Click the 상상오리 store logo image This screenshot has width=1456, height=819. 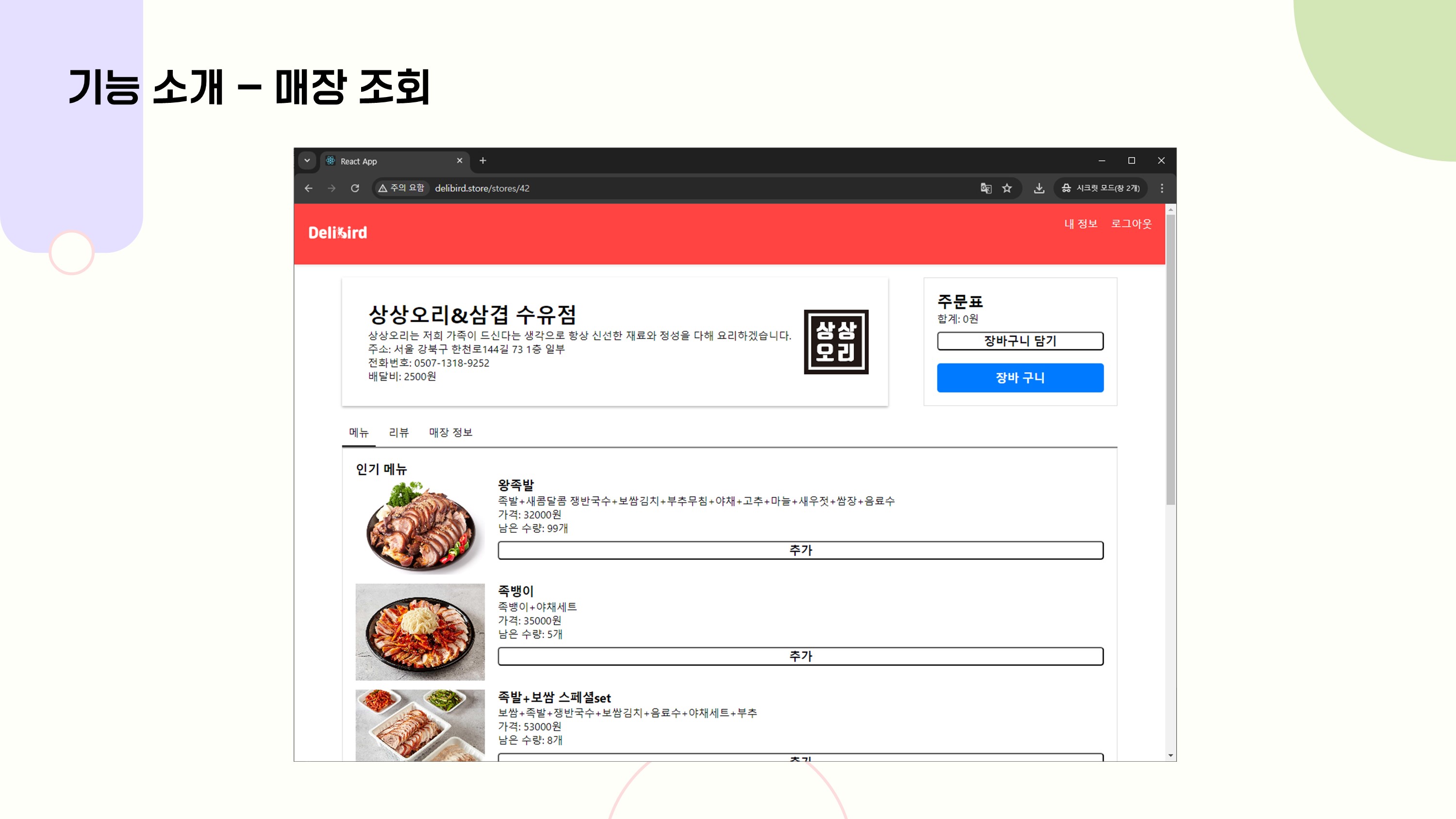point(836,342)
